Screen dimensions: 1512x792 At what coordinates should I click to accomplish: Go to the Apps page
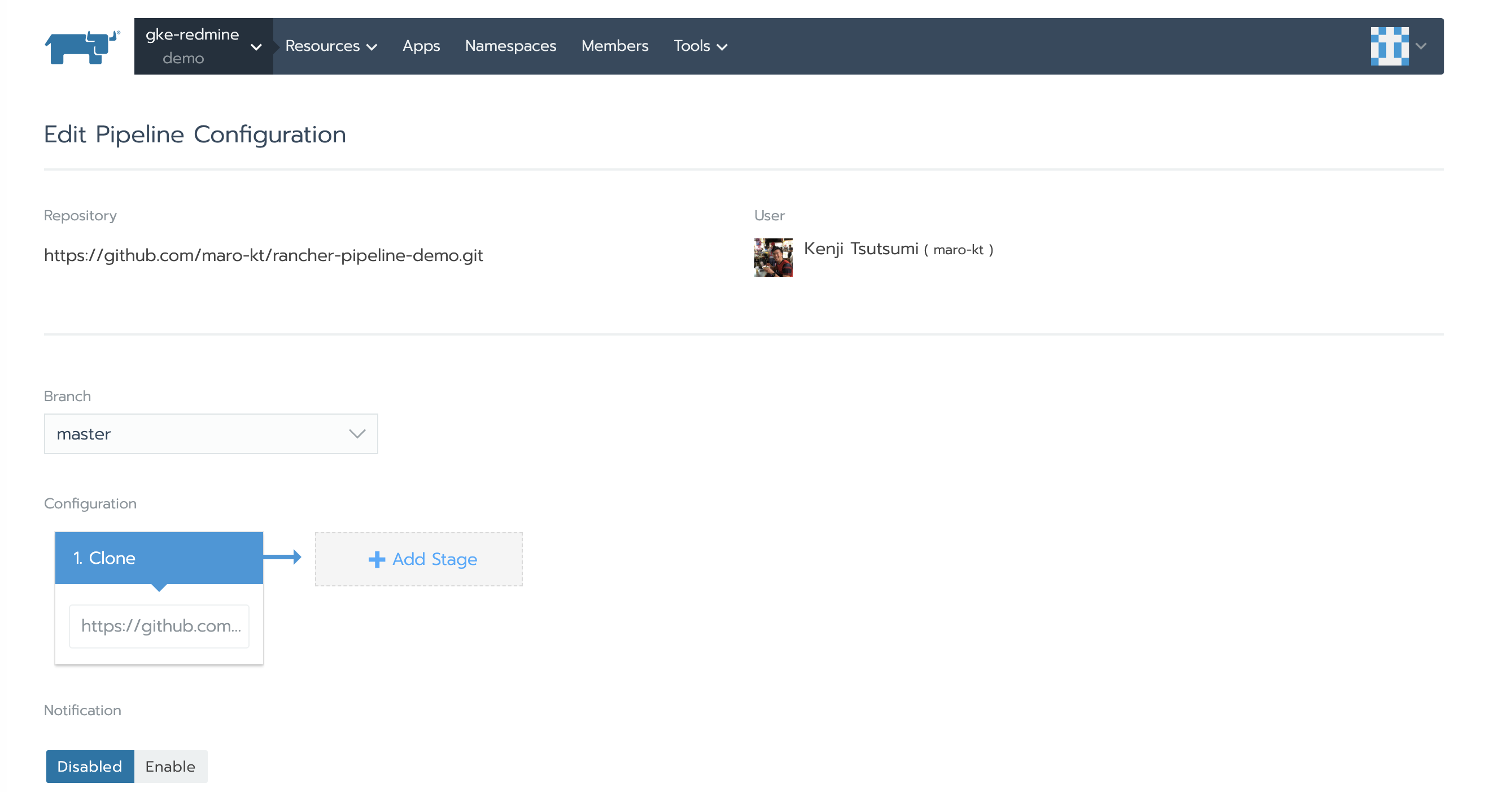(x=421, y=46)
